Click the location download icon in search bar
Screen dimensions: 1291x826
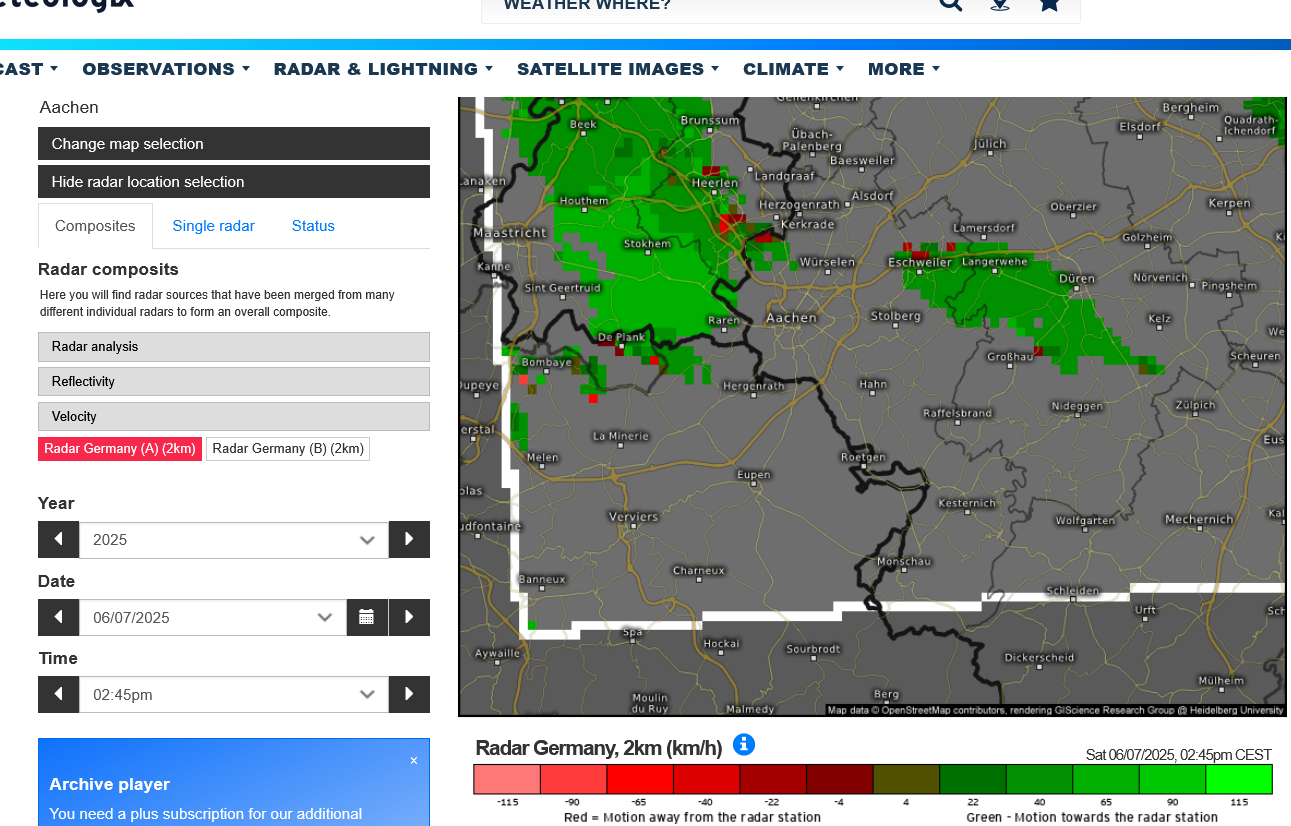pos(999,3)
